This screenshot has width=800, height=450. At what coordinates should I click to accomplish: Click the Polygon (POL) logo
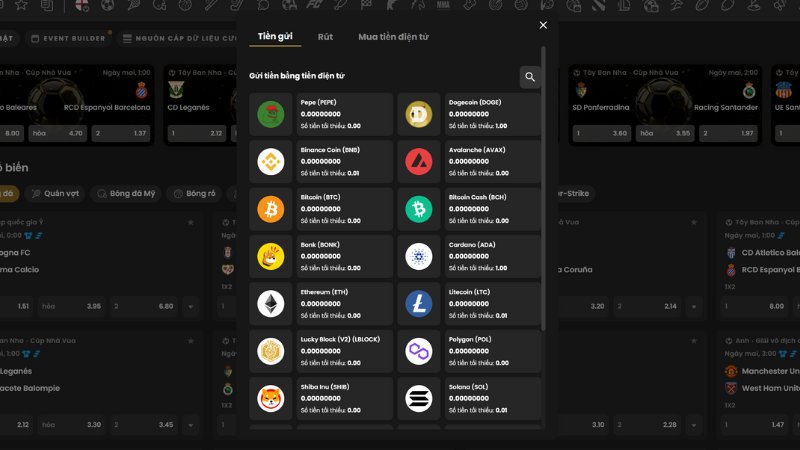click(419, 352)
